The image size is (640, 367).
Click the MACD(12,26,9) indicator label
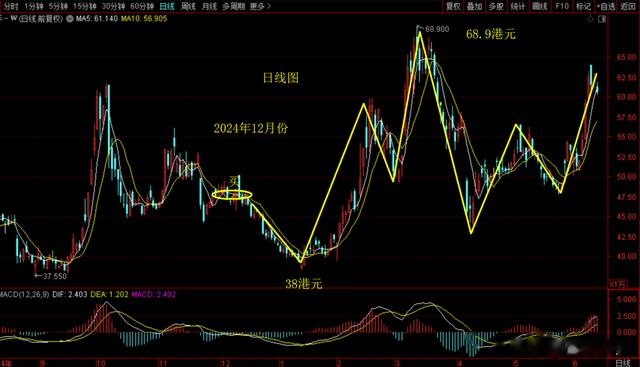coord(24,294)
